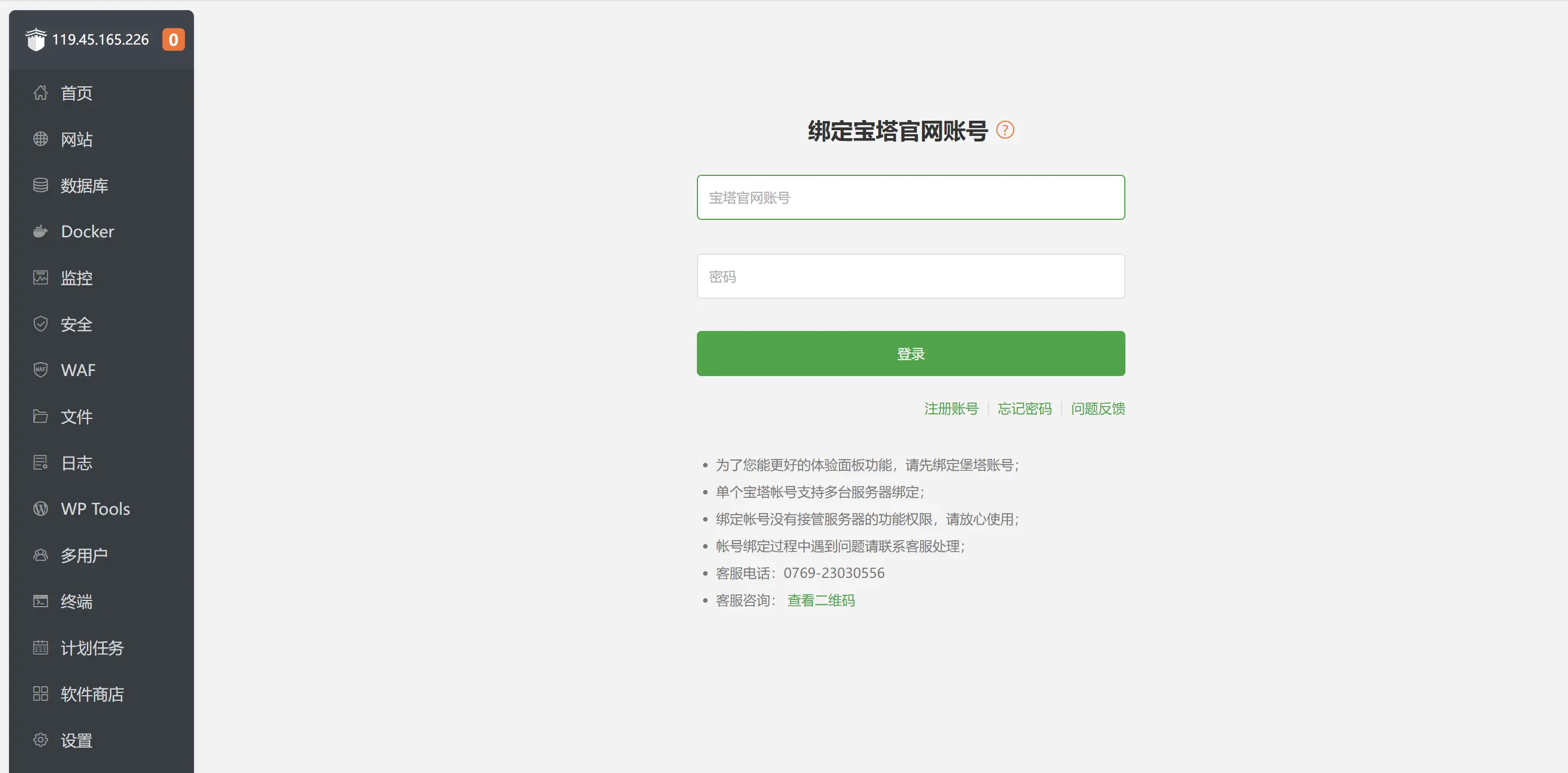
Task: Click the WAF shield icon
Action: coord(40,370)
